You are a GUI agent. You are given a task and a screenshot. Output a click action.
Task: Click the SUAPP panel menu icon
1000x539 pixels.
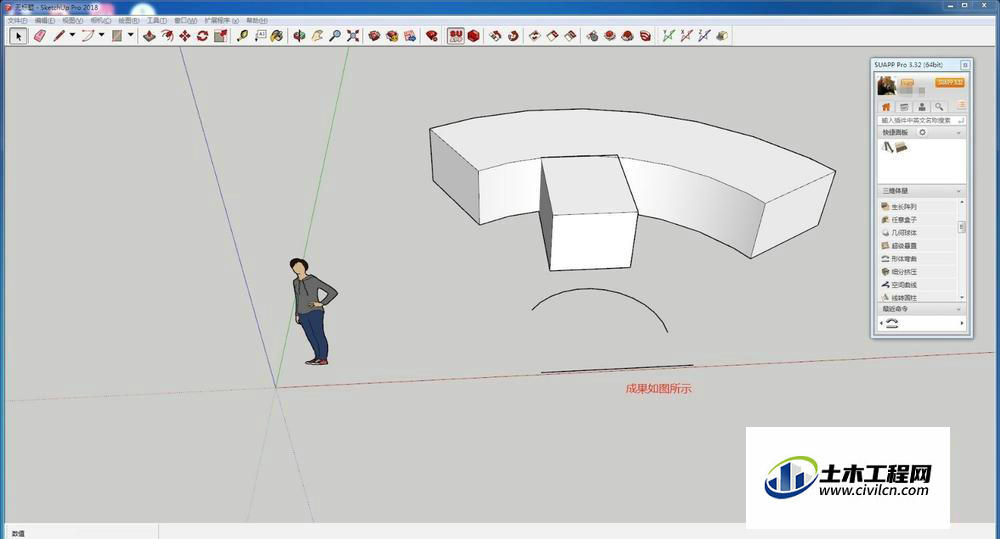(961, 105)
